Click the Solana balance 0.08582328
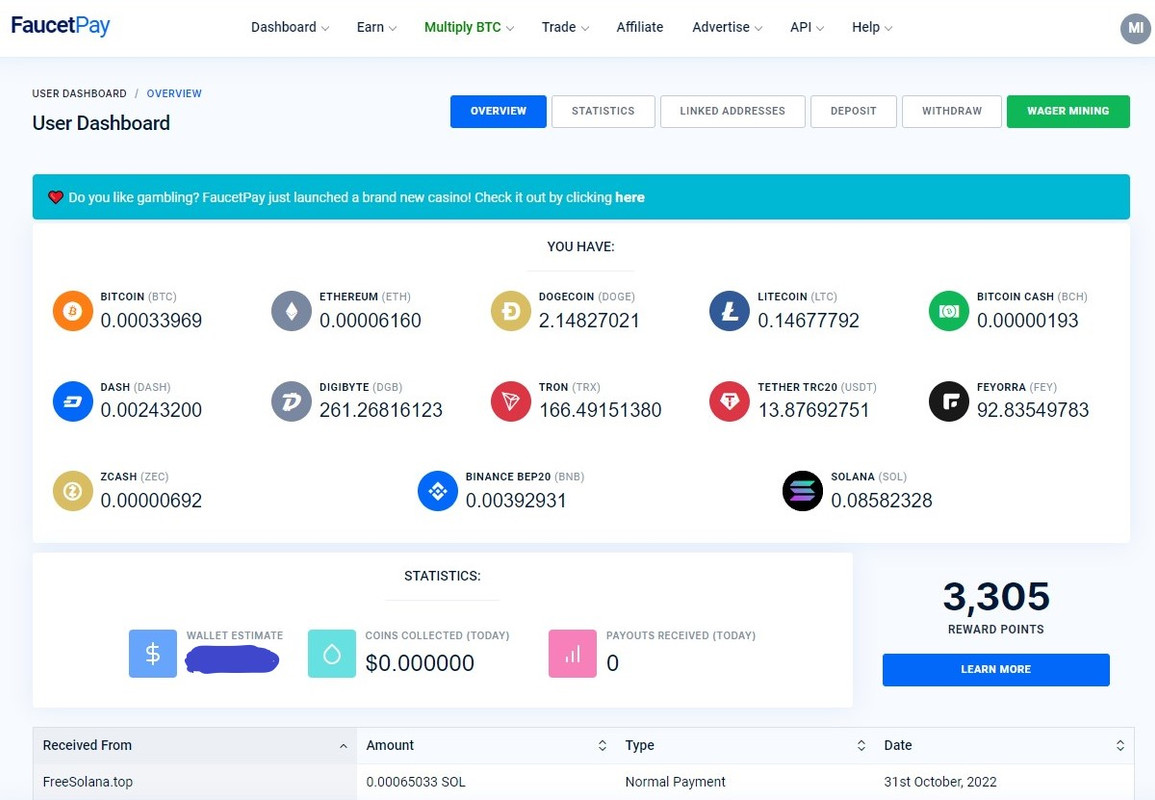 (882, 501)
